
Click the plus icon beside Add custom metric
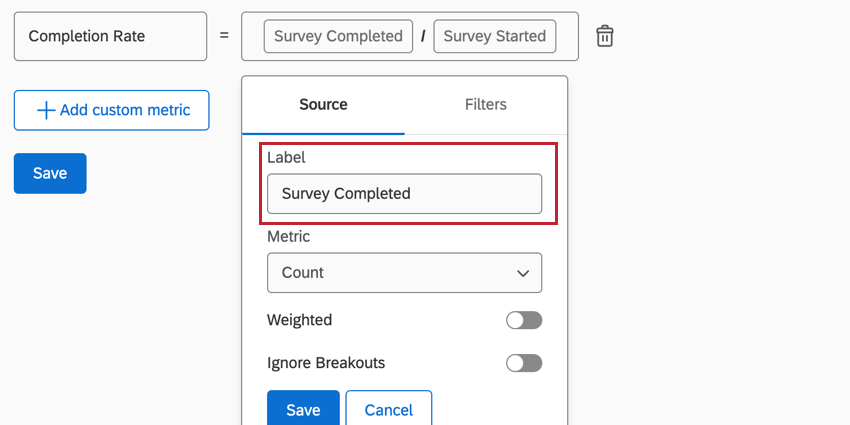[x=45, y=110]
